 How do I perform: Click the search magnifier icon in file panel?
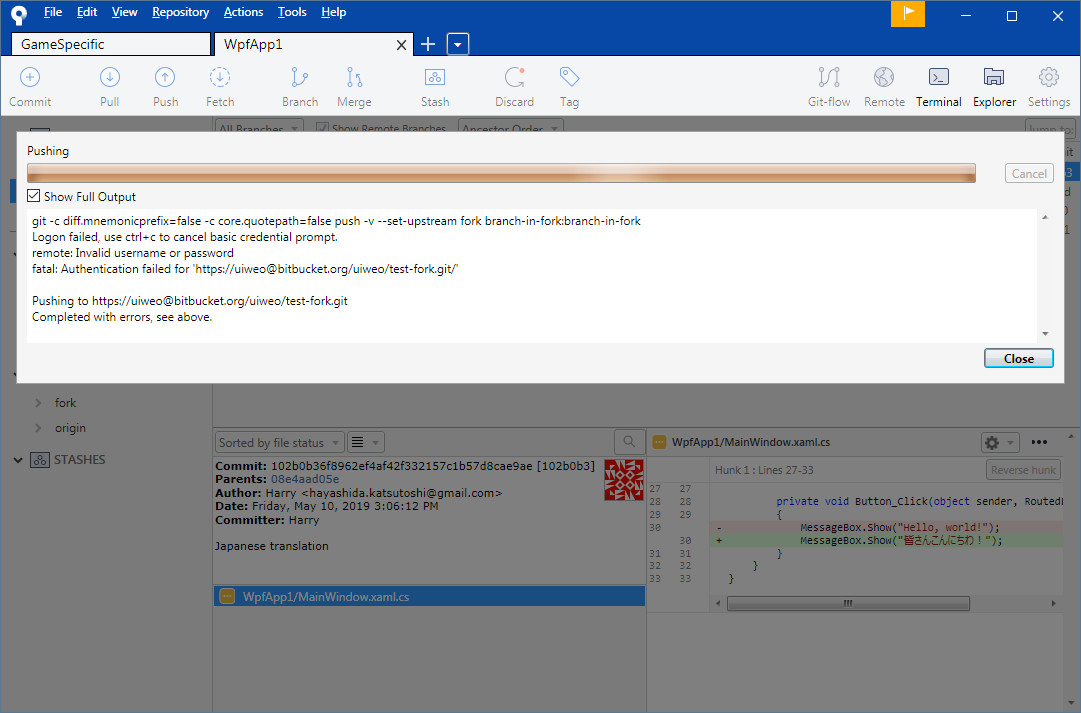tap(629, 442)
